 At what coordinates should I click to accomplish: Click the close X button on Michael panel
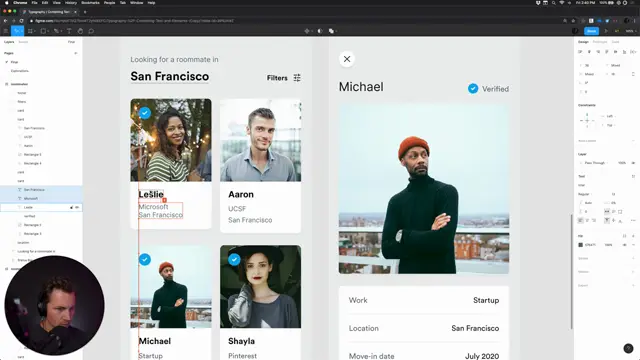347,59
